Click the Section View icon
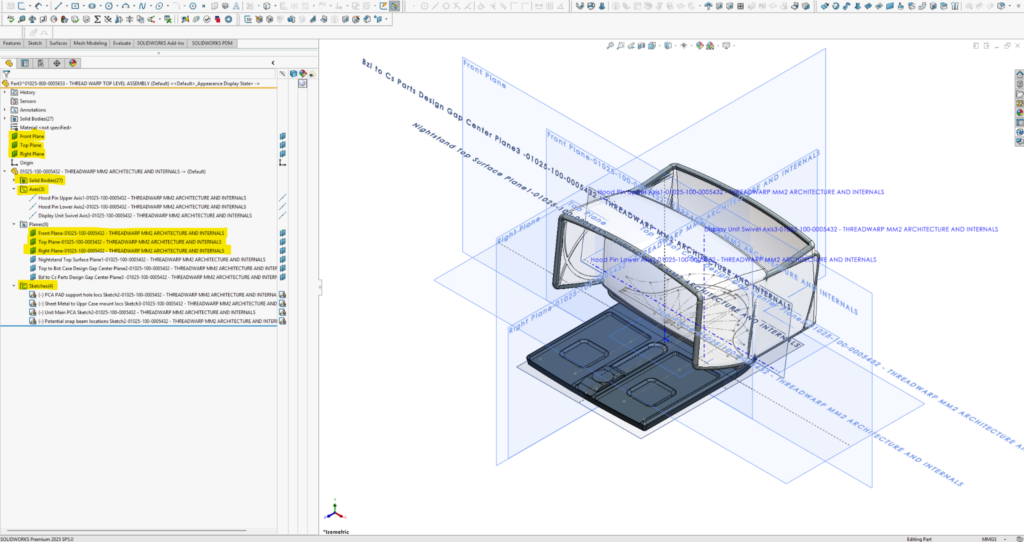Image resolution: width=1024 pixels, height=542 pixels. coord(641,46)
